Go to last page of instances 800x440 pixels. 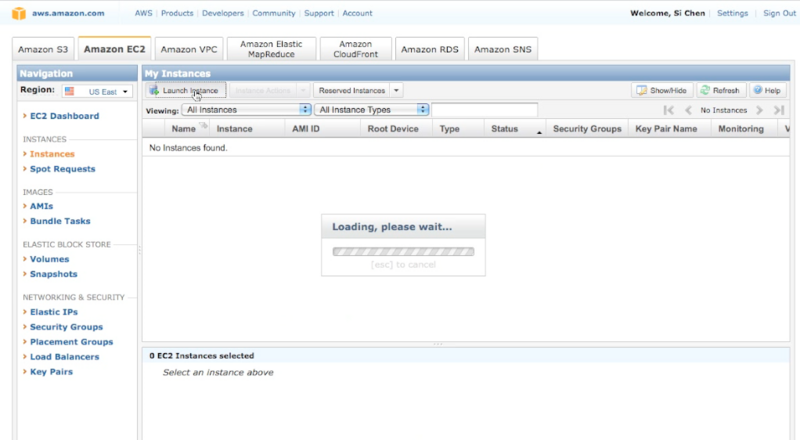[779, 110]
